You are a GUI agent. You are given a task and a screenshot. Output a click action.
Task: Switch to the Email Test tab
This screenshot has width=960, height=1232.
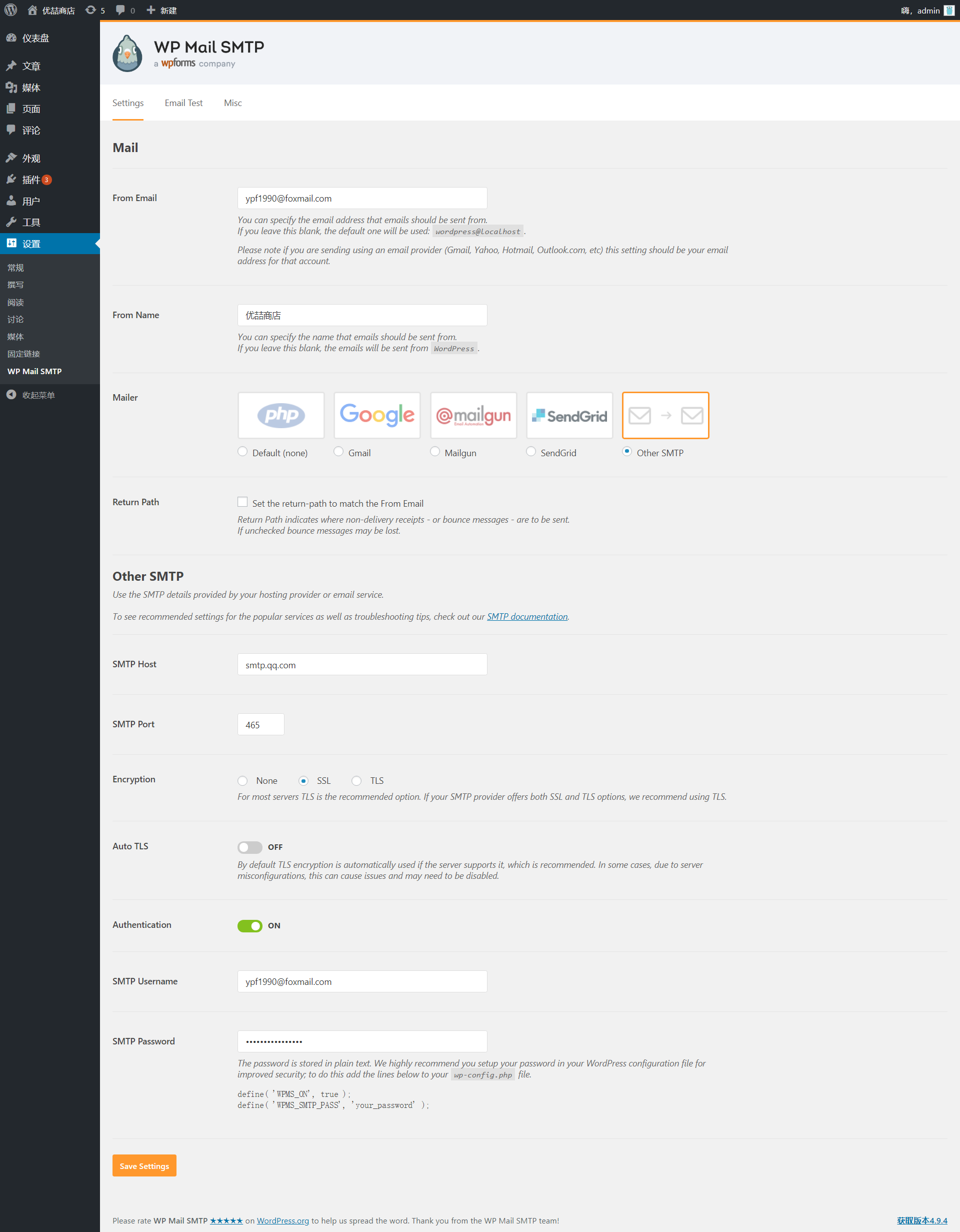(184, 103)
